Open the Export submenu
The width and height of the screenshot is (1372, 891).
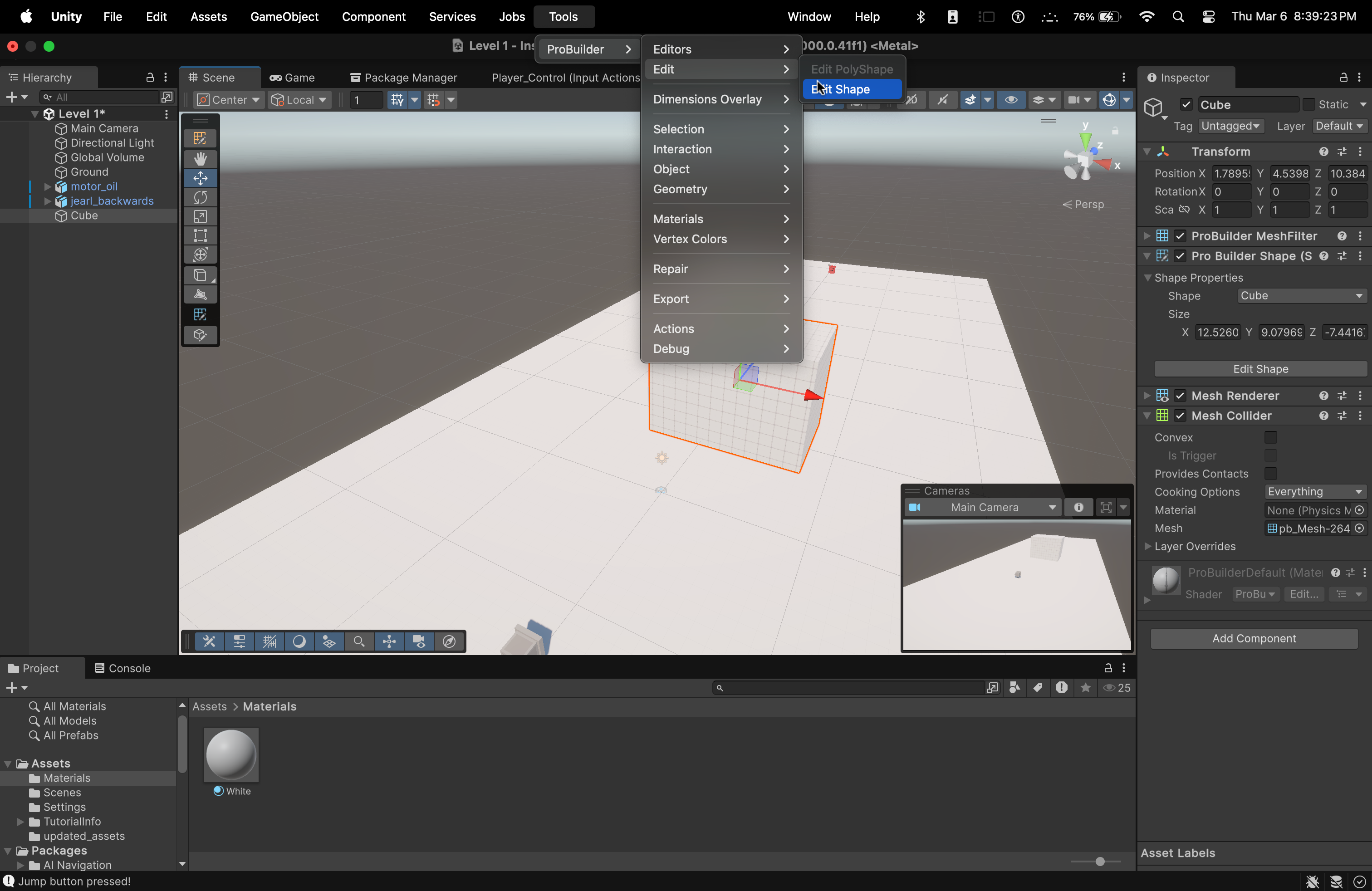(x=721, y=299)
